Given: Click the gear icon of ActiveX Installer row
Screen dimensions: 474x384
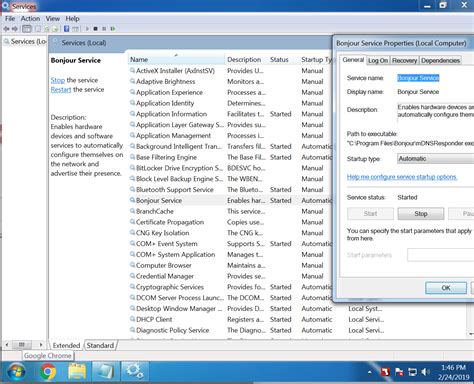Looking at the screenshot, I should click(x=132, y=70).
